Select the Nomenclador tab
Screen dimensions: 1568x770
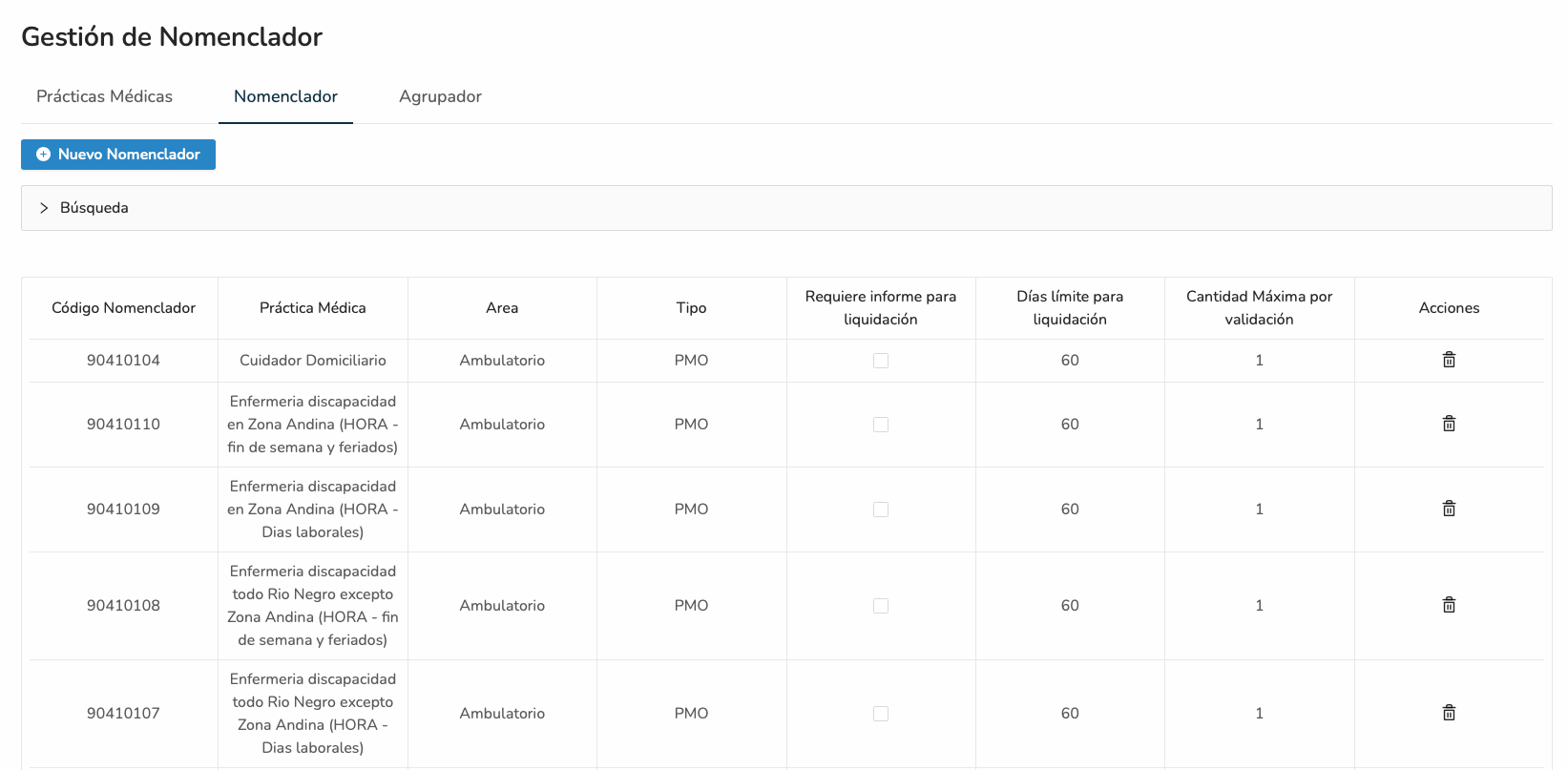285,96
